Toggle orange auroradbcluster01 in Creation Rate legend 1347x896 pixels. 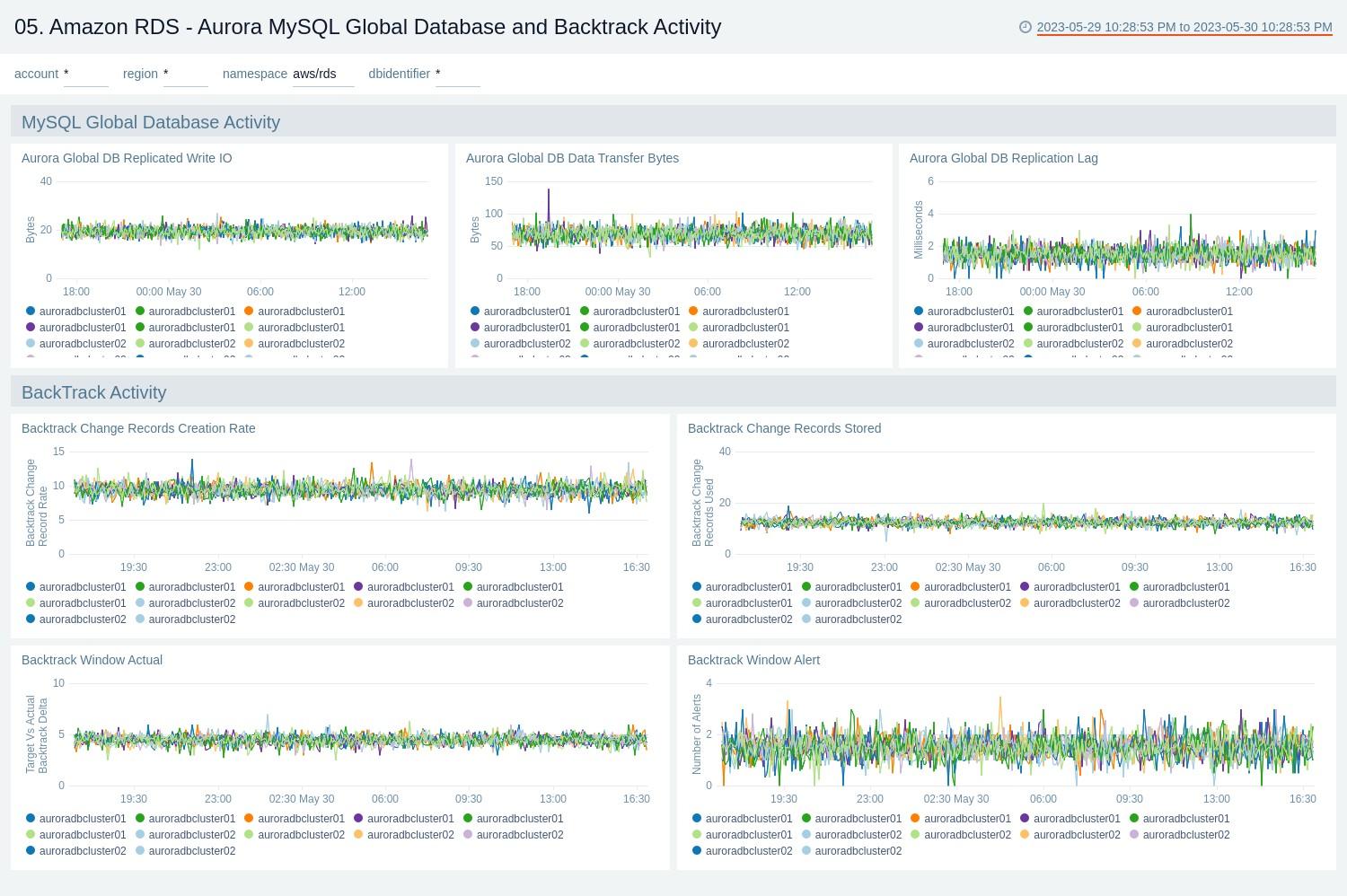click(294, 587)
